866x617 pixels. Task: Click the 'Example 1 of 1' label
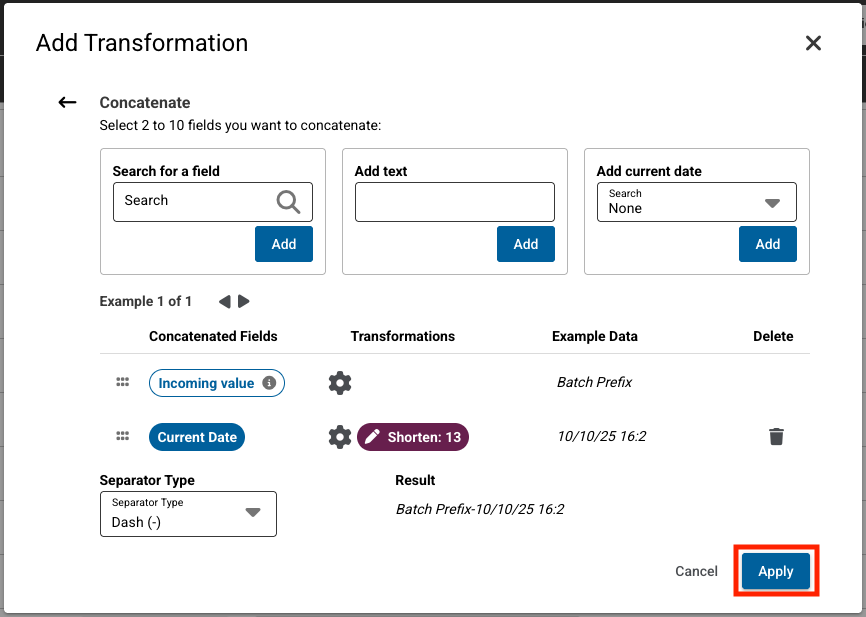(x=145, y=302)
